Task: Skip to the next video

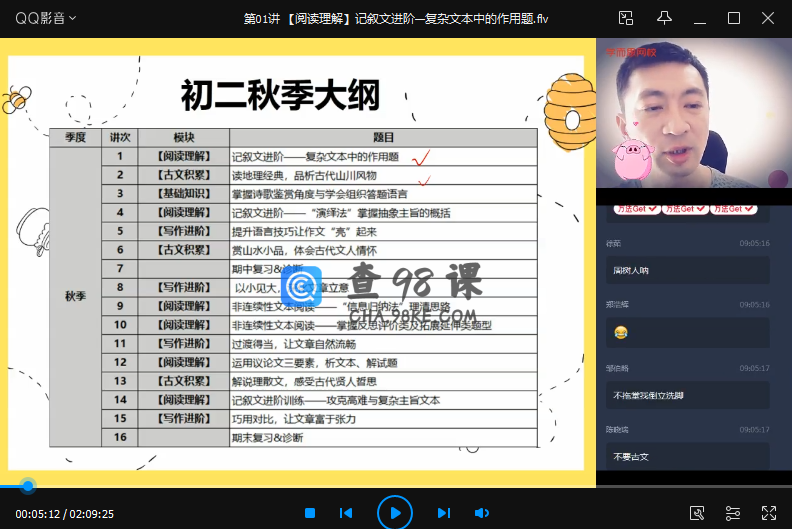Action: (x=443, y=513)
